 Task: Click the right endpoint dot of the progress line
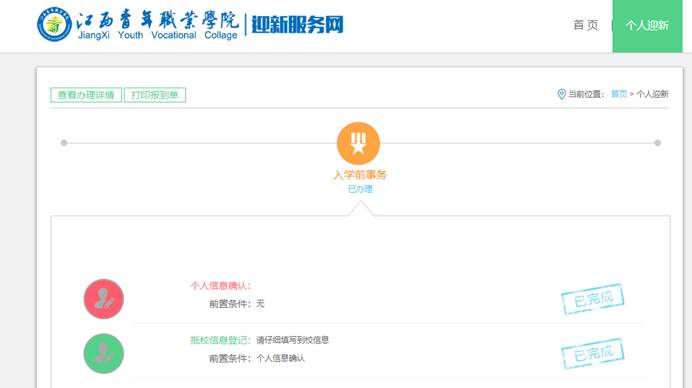(x=658, y=143)
